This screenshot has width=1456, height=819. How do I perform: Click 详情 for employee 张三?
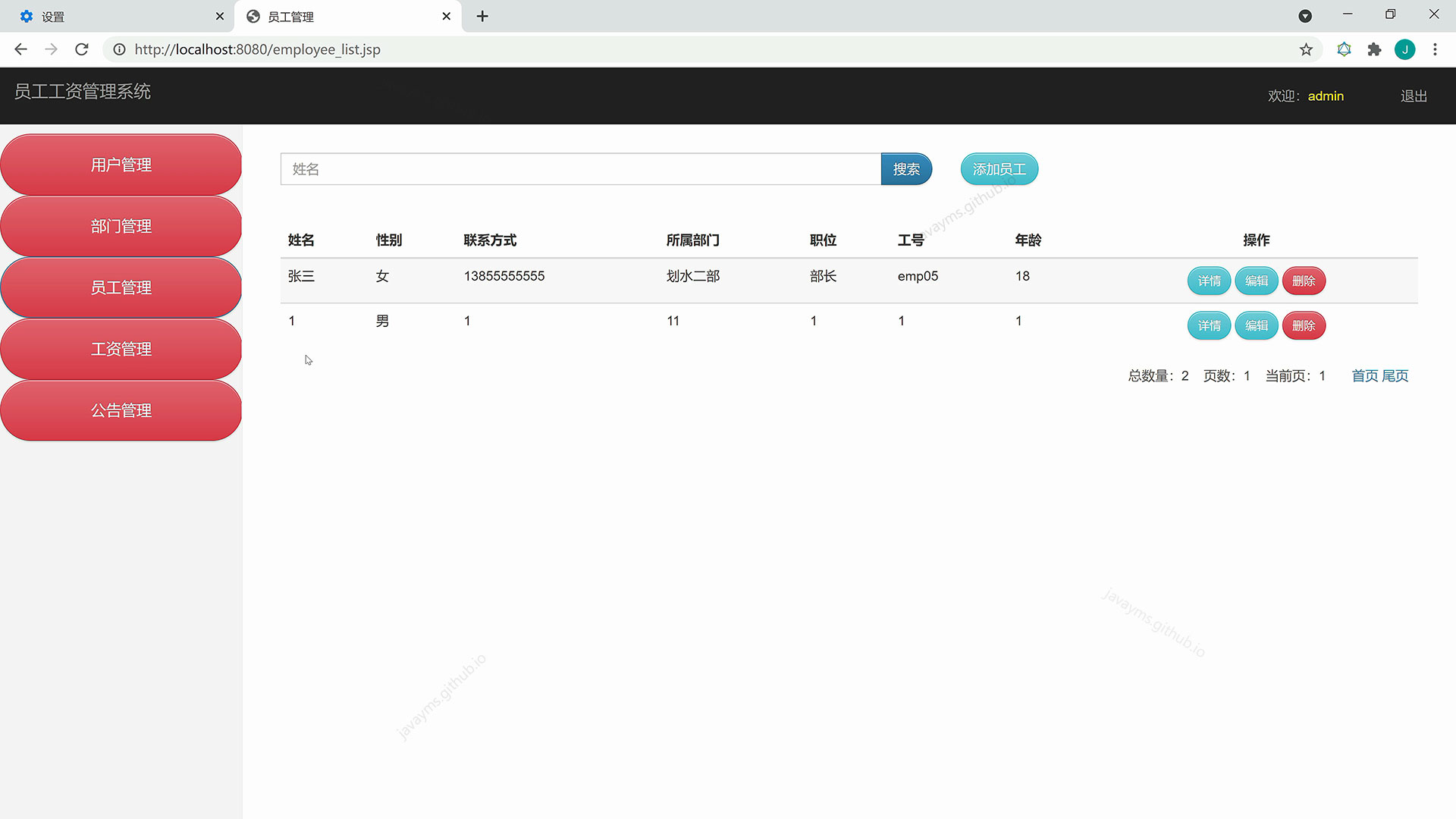click(x=1209, y=281)
